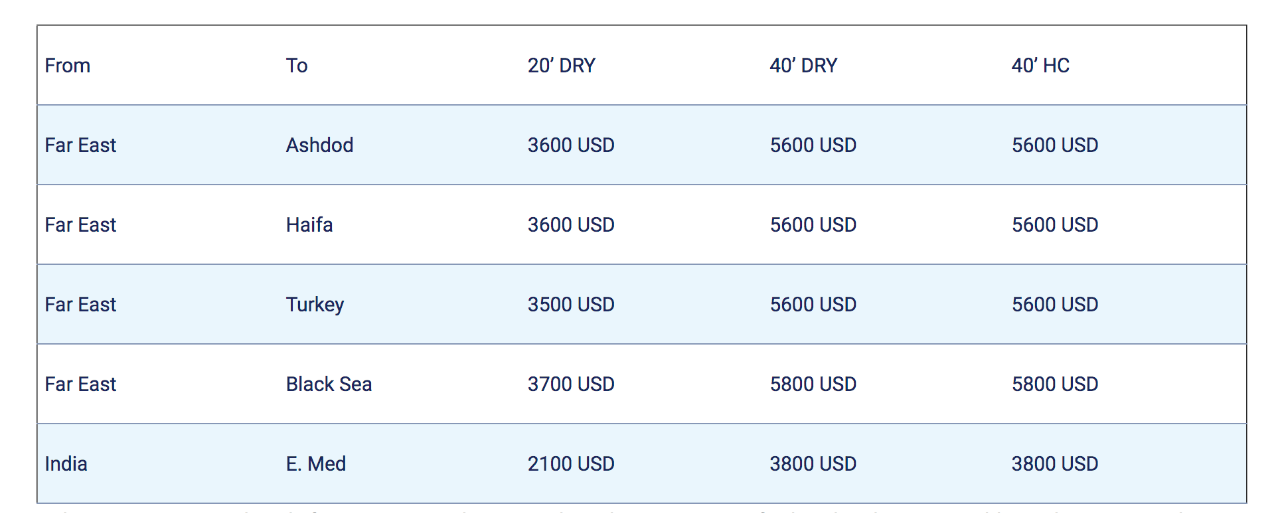The image size is (1280, 513).
Task: Click the 40' HC column header
Action: (1040, 66)
